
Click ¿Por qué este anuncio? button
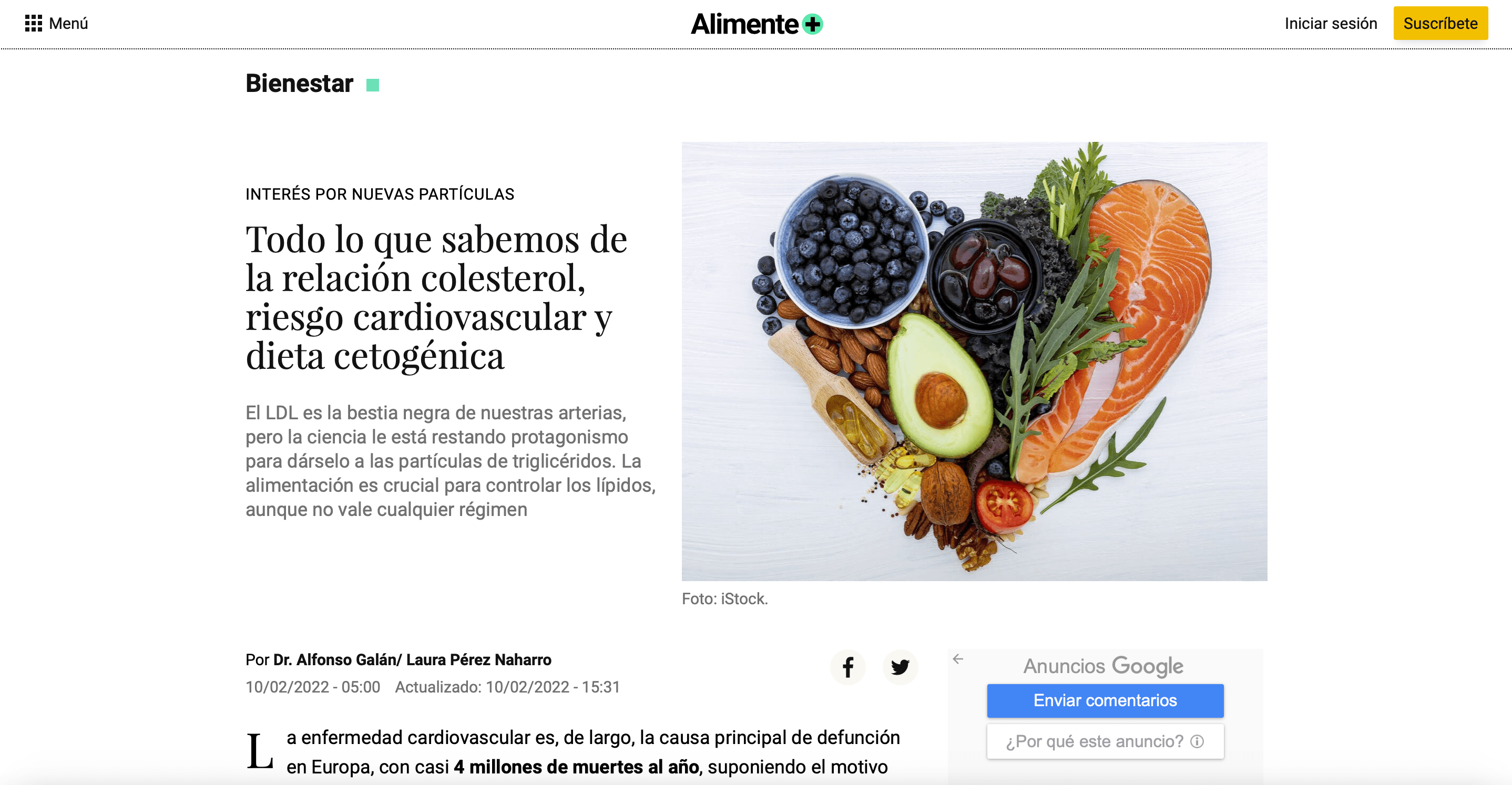[1105, 741]
